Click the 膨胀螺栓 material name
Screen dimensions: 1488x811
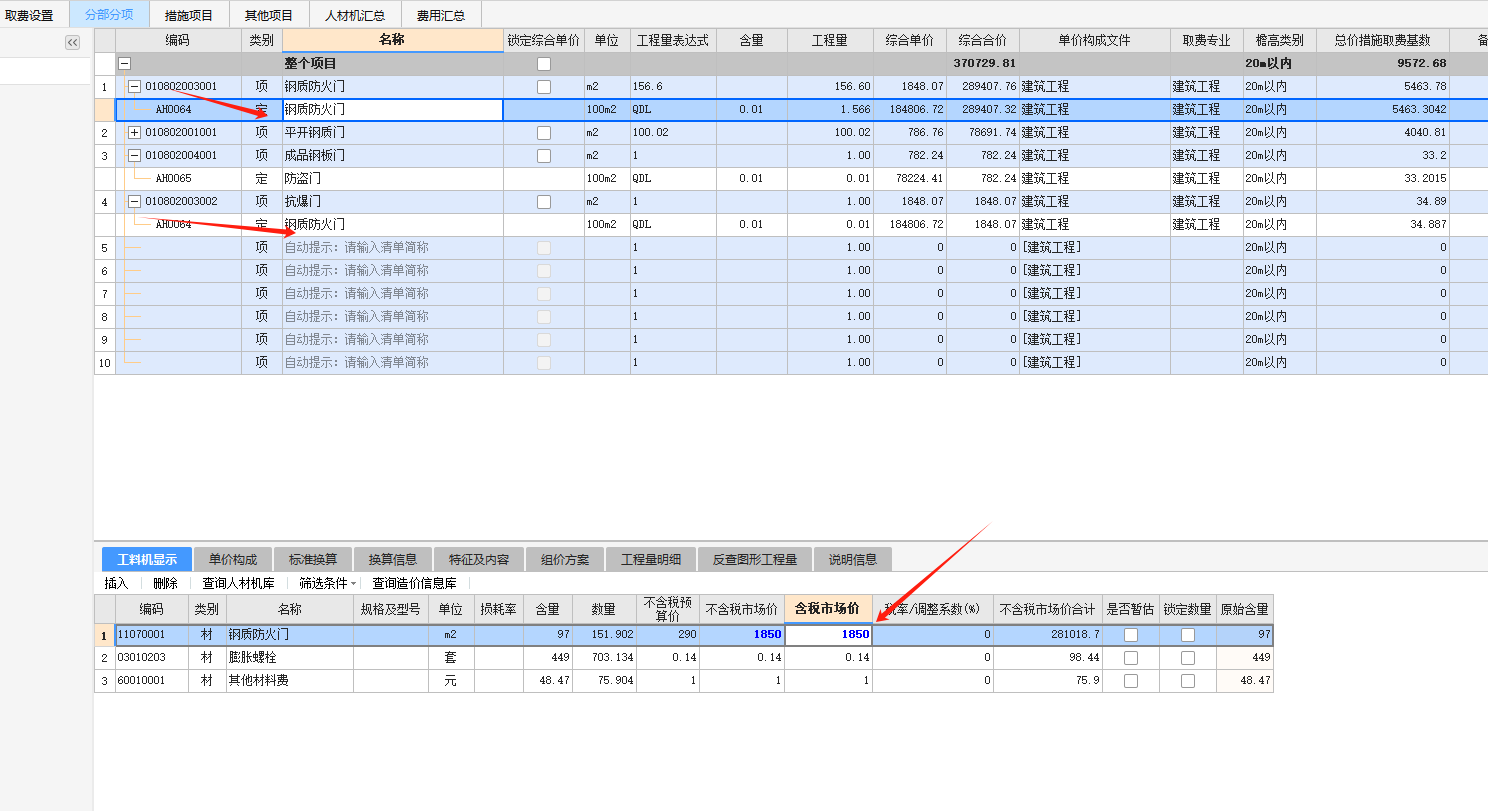(253, 657)
